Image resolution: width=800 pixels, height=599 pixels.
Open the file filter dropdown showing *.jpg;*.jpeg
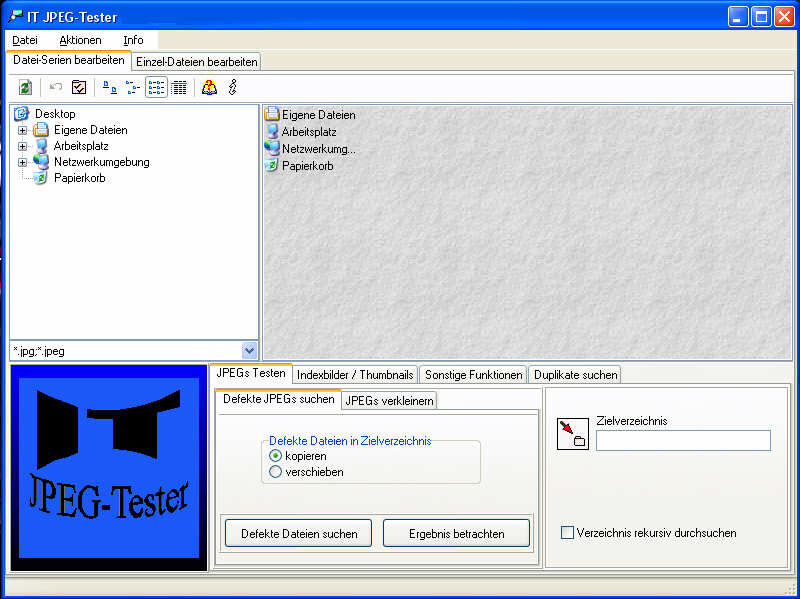pos(250,351)
